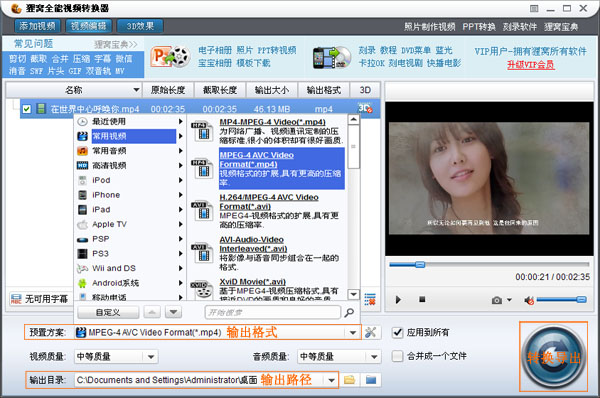
Task: Expand the iPhone submenu arrow
Action: coord(181,195)
